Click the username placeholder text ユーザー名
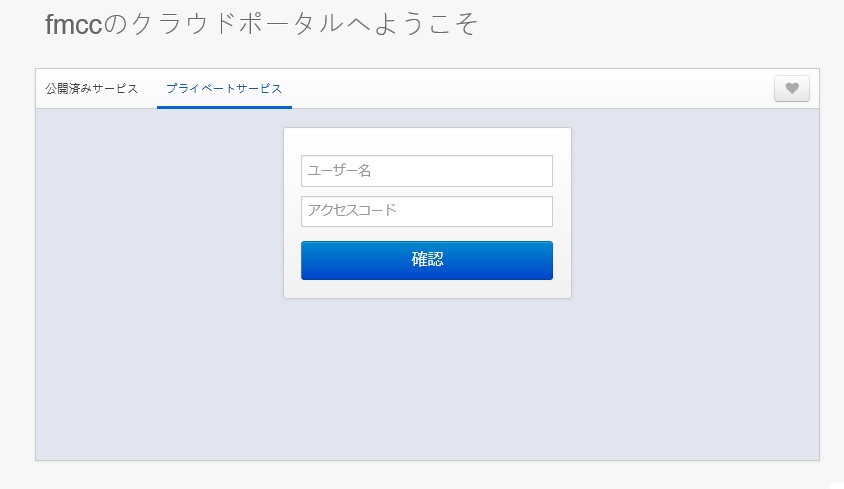This screenshot has width=844, height=489. (x=340, y=171)
